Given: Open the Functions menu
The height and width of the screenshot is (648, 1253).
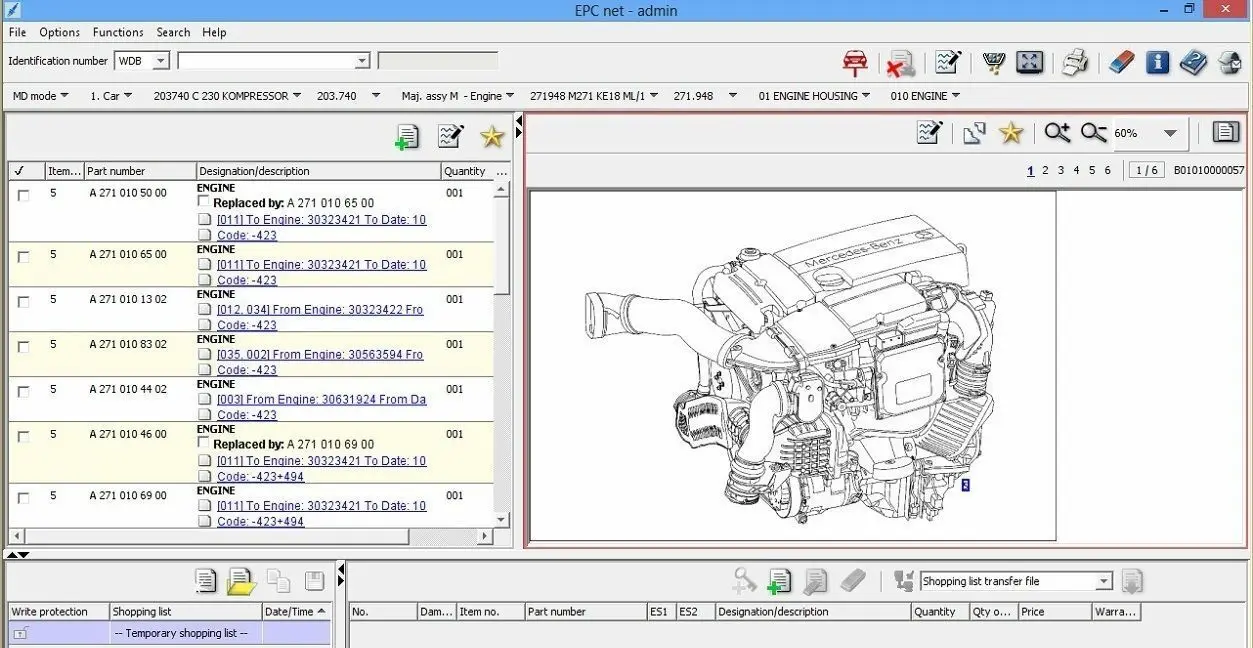Looking at the screenshot, I should point(118,32).
